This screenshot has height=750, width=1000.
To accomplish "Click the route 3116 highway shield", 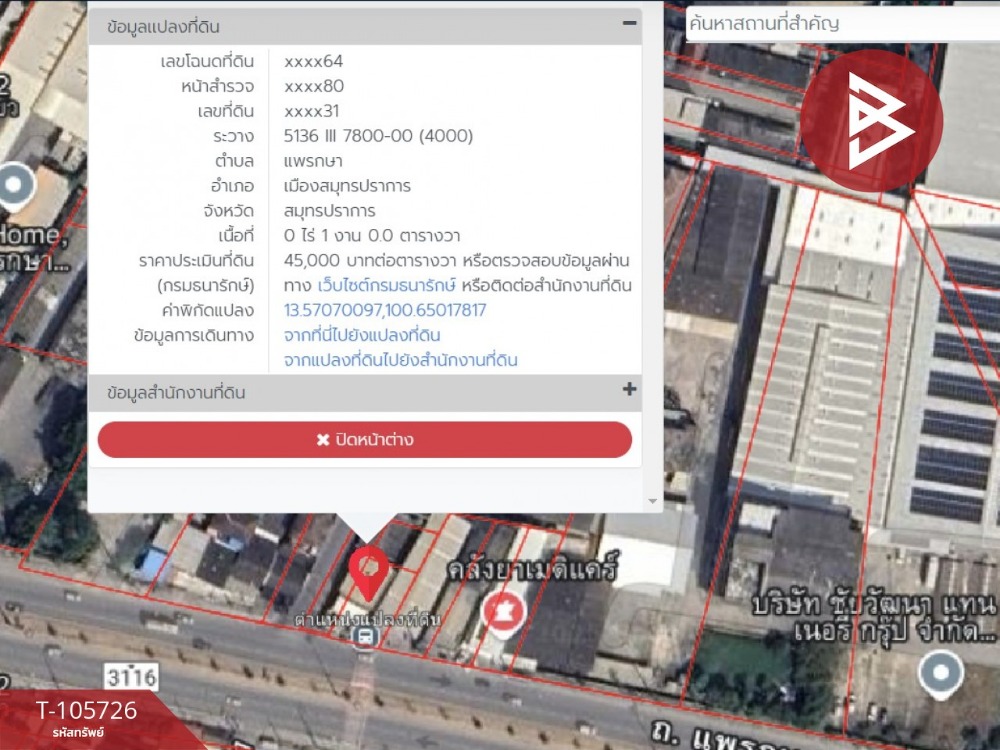I will (x=131, y=677).
